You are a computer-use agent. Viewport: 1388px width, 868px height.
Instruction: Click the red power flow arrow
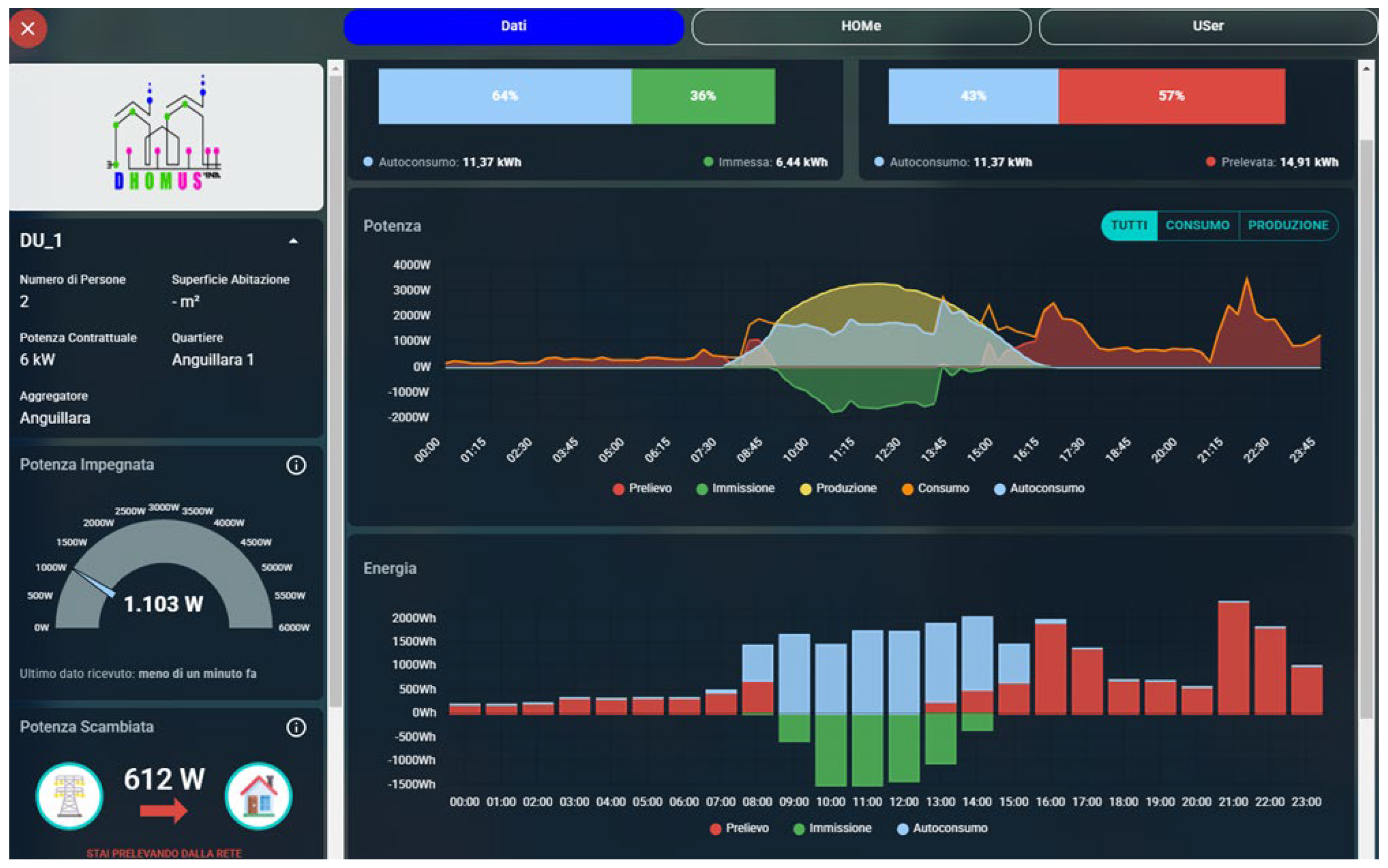coord(164,810)
